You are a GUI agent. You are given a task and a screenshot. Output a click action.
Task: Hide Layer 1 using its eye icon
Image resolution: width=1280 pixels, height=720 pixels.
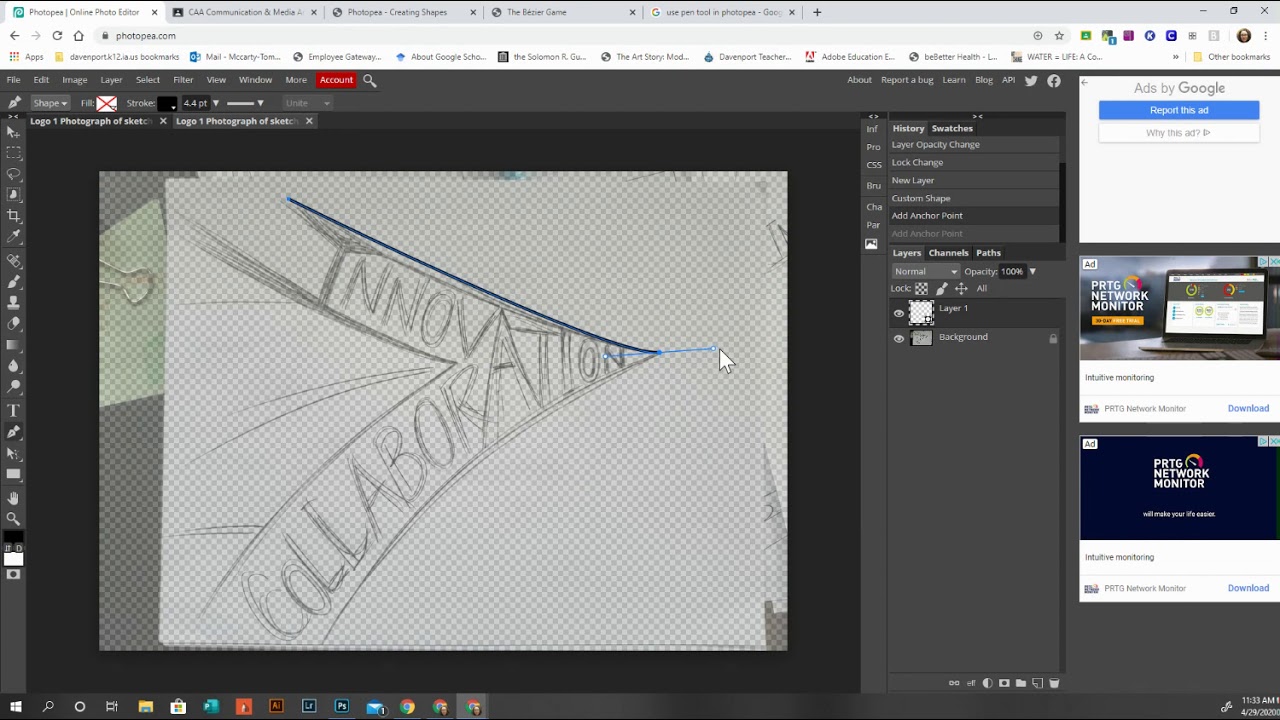(x=898, y=314)
